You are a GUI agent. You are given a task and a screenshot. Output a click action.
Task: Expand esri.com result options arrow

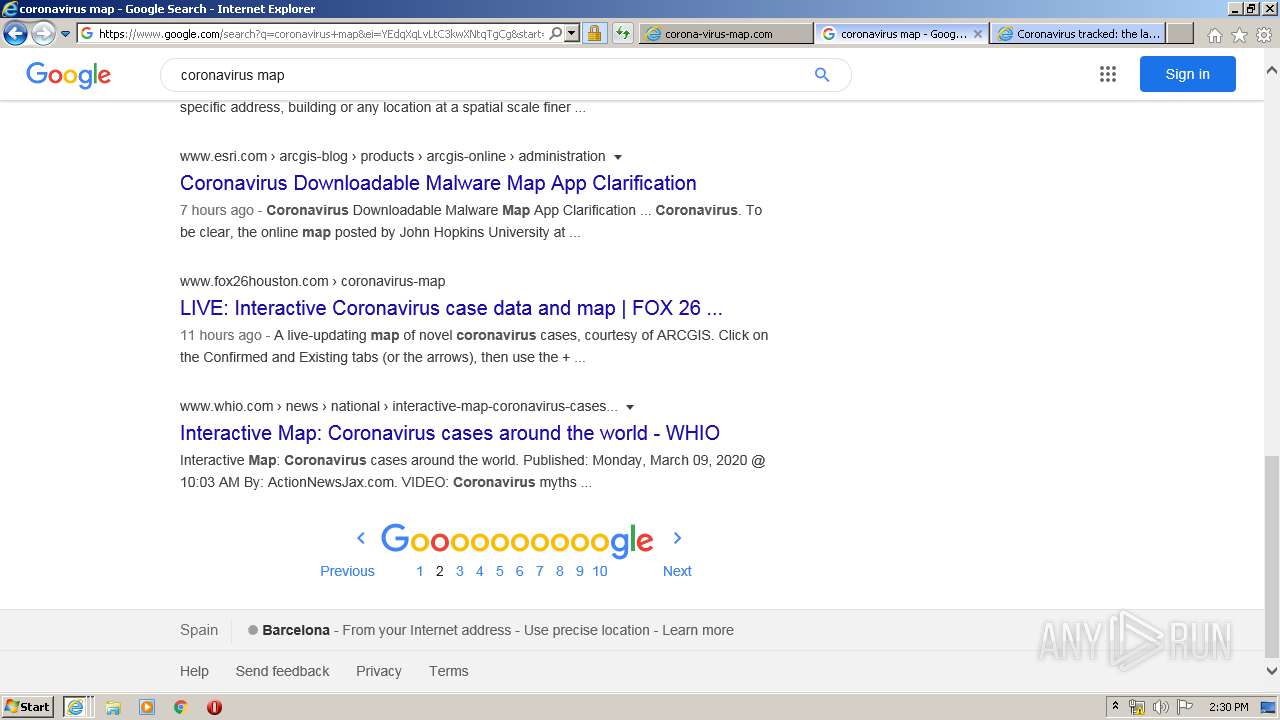click(618, 157)
